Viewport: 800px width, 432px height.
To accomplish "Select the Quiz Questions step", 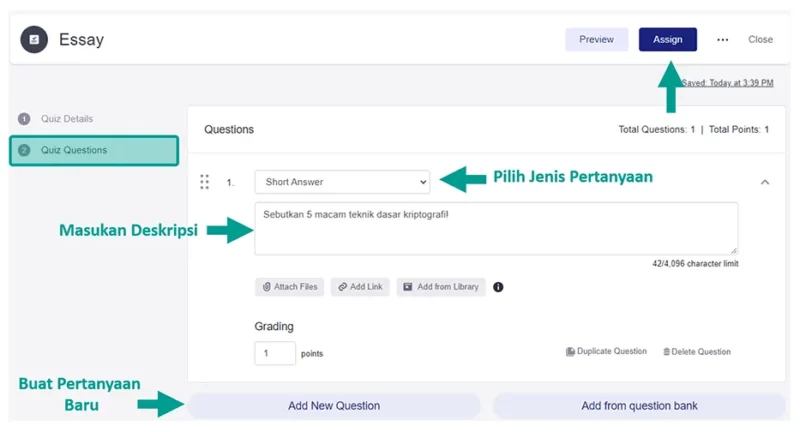I will (94, 150).
